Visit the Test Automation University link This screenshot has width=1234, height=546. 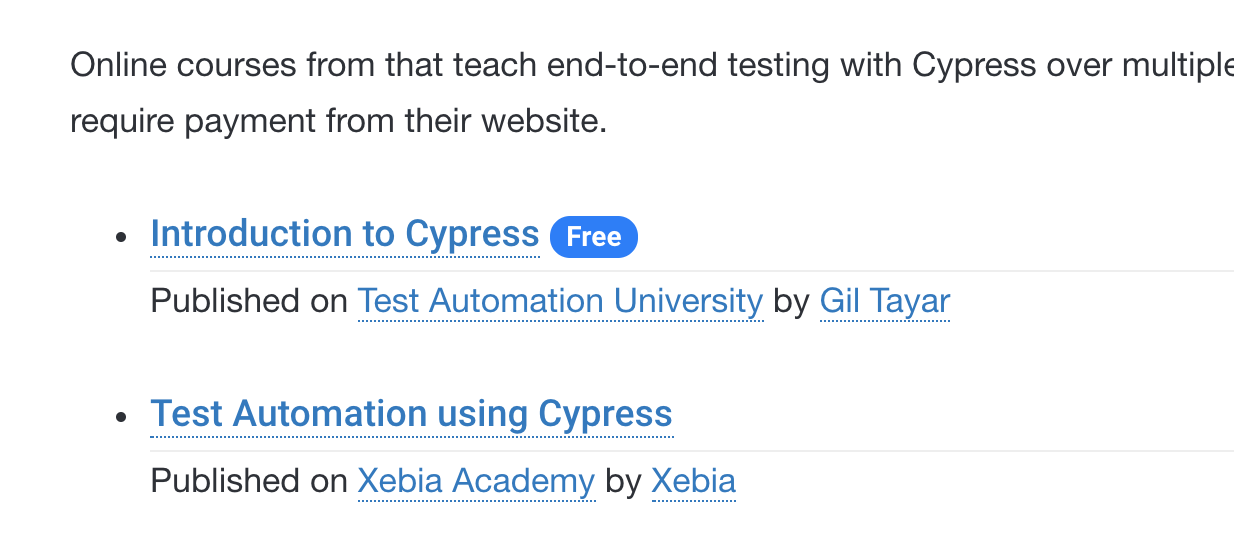560,301
